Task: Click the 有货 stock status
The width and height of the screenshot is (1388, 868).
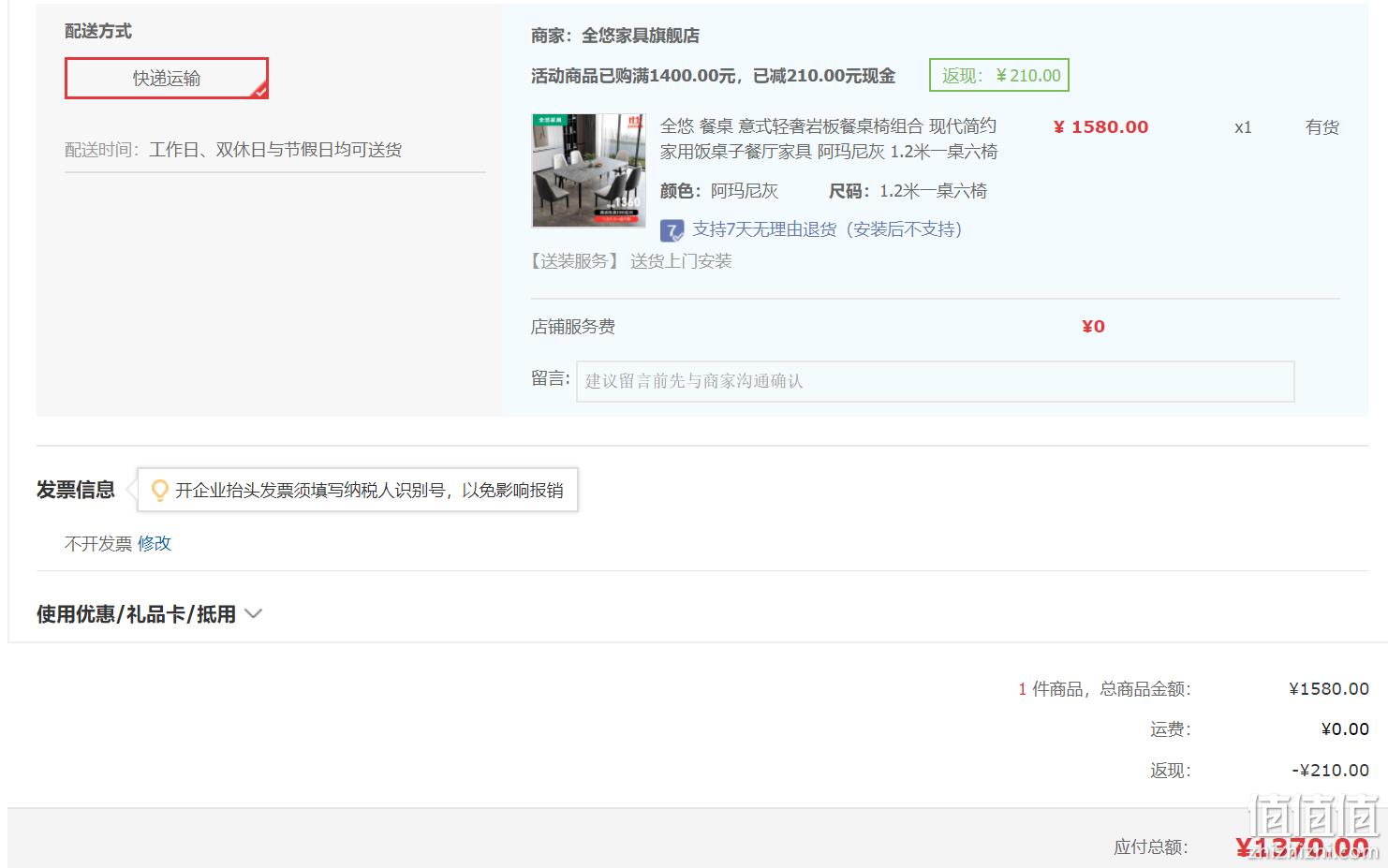Action: 1322,127
